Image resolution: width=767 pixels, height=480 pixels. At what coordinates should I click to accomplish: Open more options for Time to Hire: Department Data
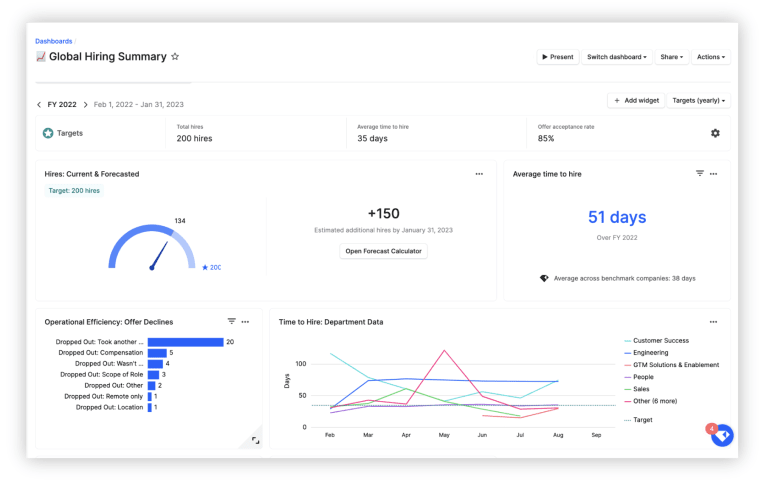point(714,322)
